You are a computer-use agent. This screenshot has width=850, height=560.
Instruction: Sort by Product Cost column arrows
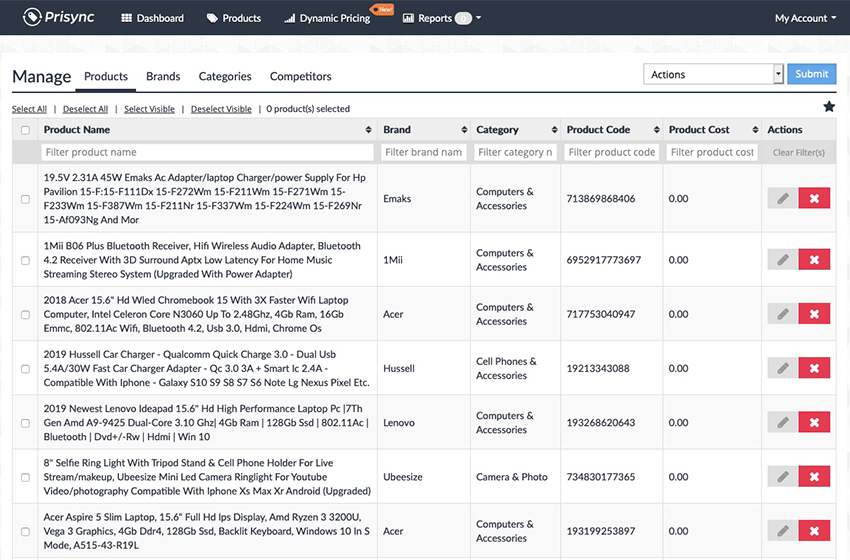755,130
